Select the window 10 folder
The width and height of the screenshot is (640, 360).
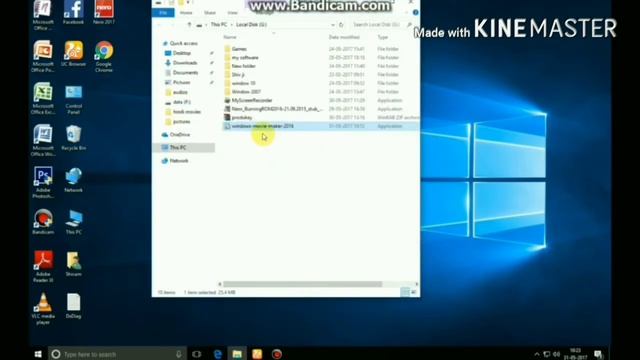pyautogui.click(x=243, y=83)
